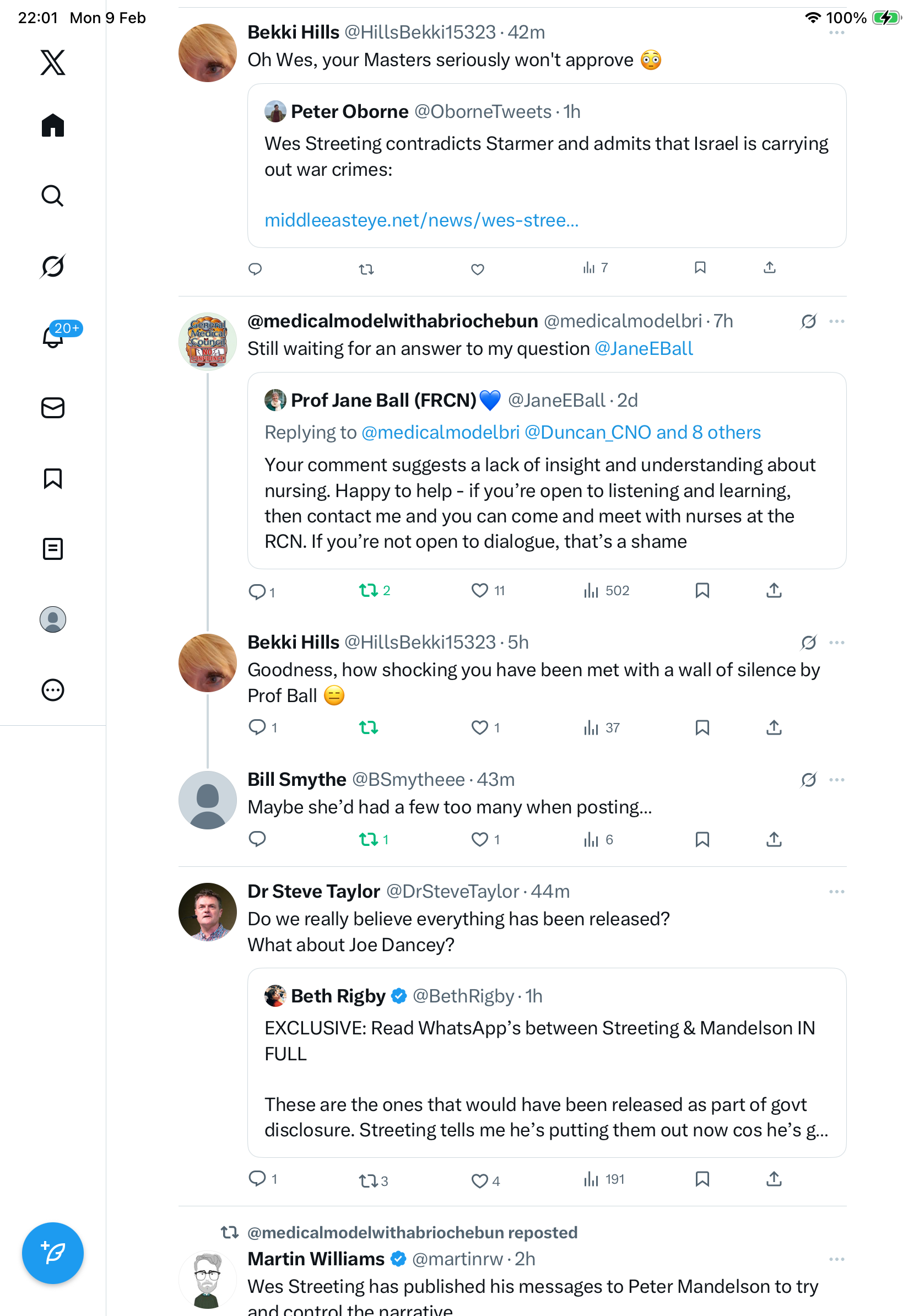Open more options on Bekki Hills' top post
Screen dimensions: 919x1316
836,33
